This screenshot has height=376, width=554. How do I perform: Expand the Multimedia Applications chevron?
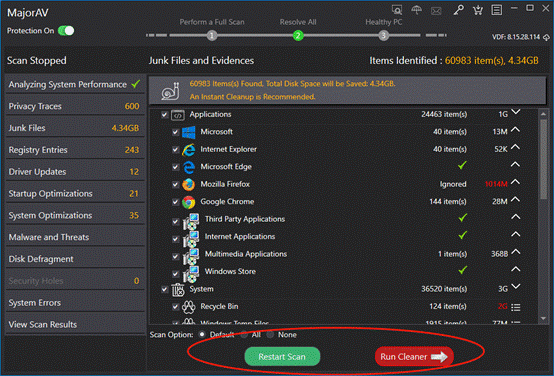(x=515, y=252)
